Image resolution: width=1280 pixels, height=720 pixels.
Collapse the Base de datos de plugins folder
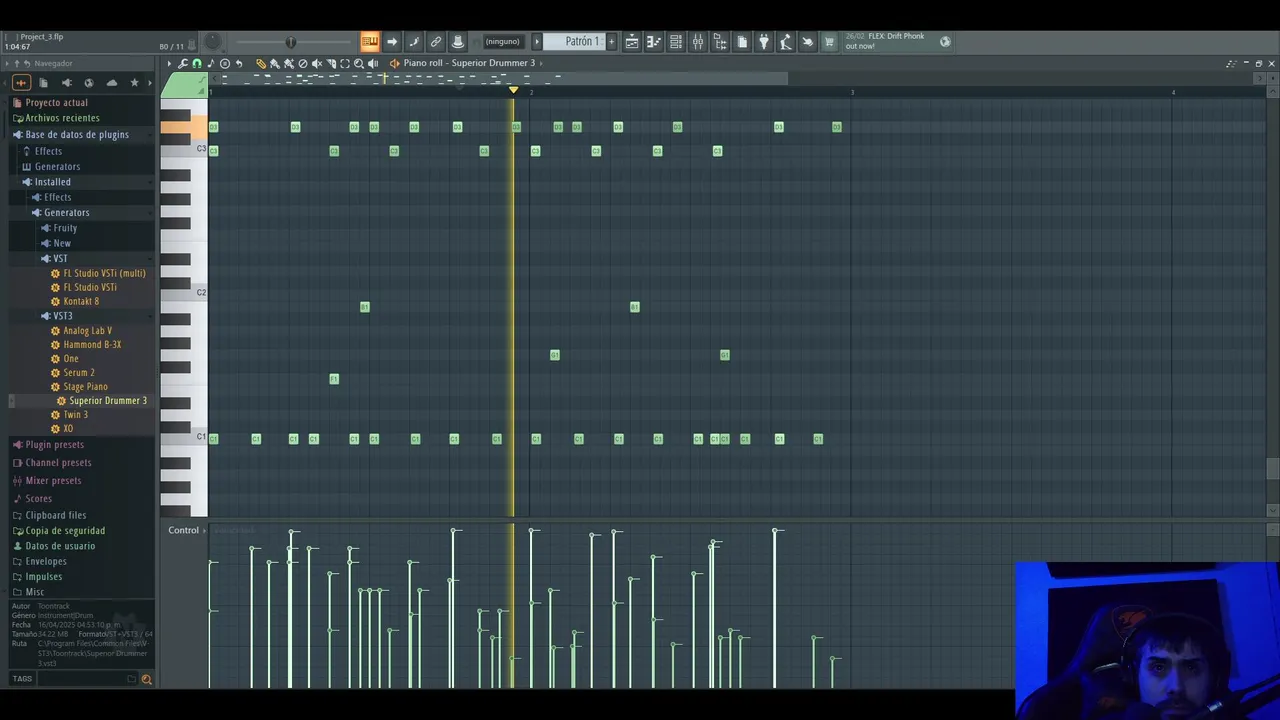pos(77,134)
